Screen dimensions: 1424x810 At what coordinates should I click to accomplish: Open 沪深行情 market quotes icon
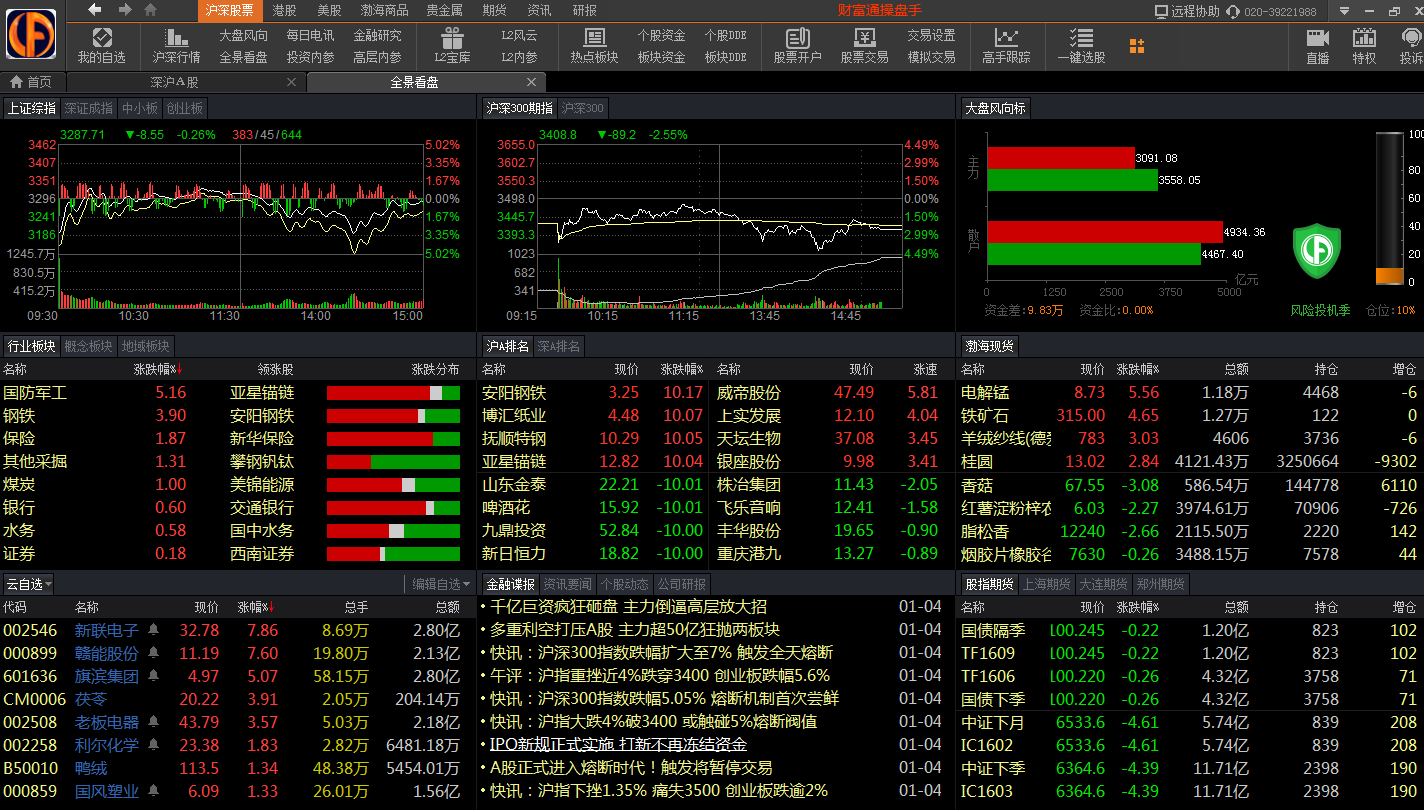[x=176, y=39]
